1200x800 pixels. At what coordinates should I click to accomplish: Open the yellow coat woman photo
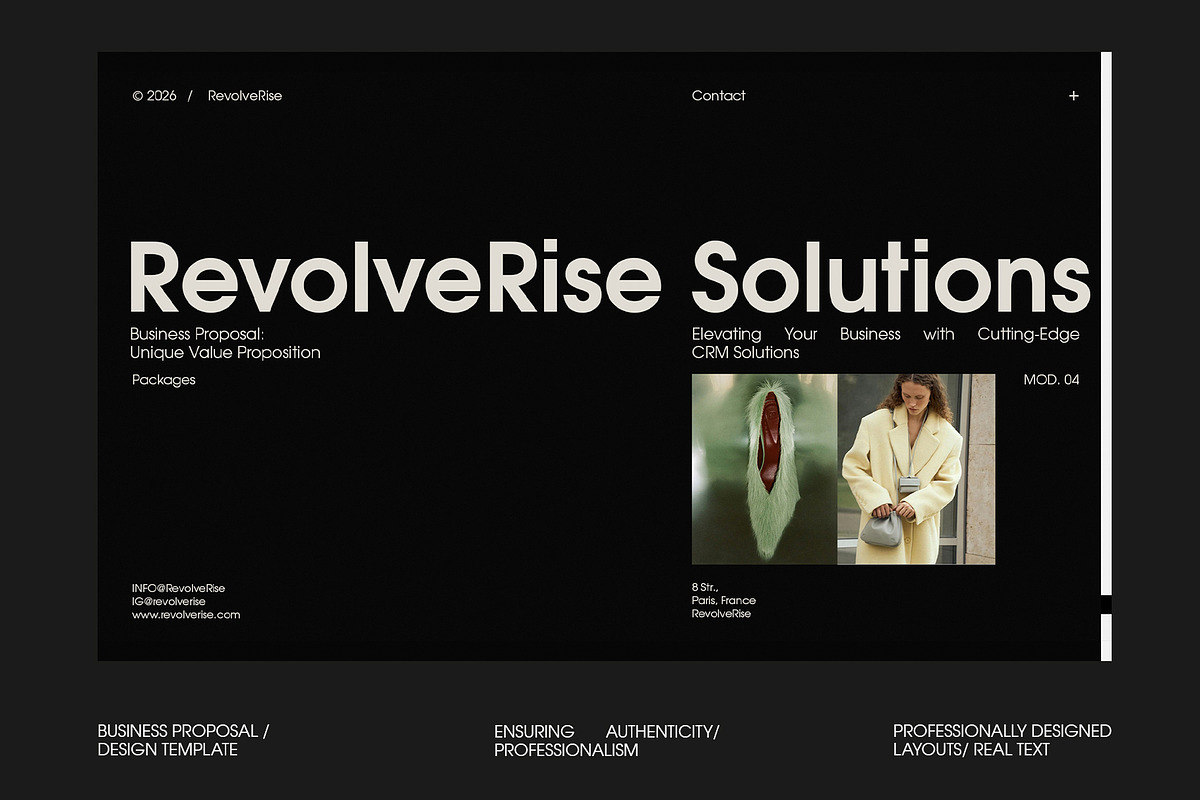click(x=916, y=469)
